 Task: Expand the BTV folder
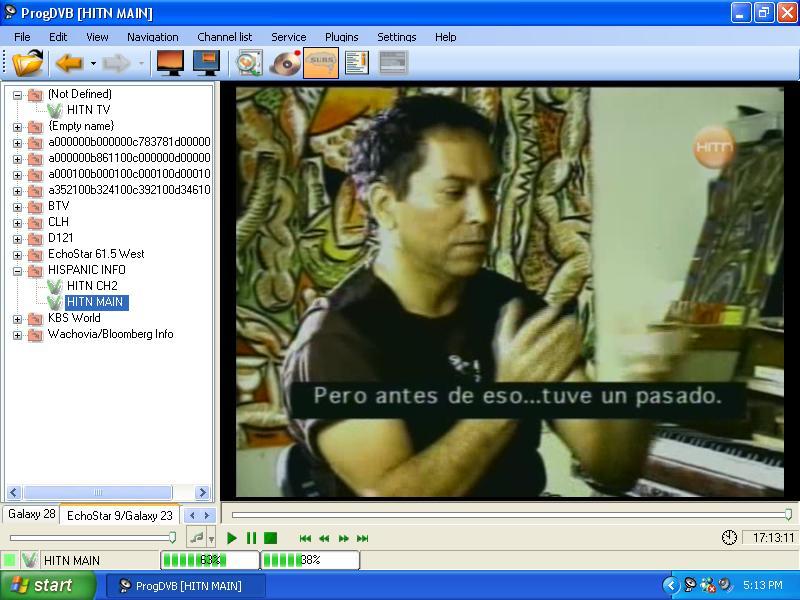pyautogui.click(x=17, y=207)
